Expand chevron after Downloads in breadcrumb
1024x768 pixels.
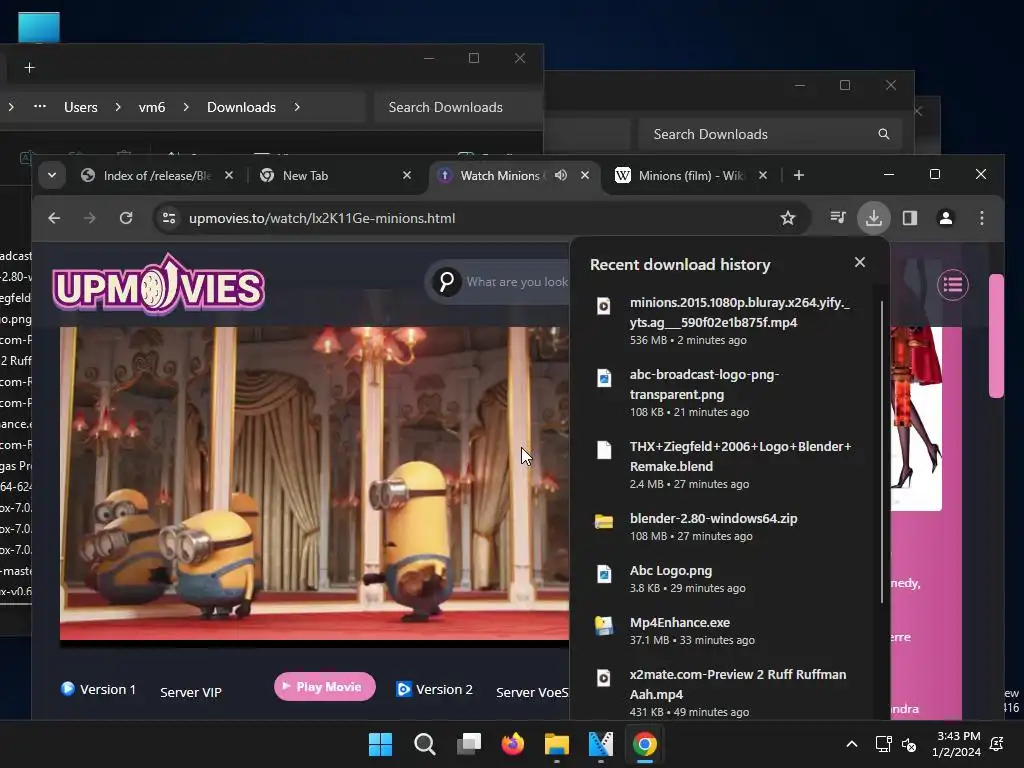297,106
